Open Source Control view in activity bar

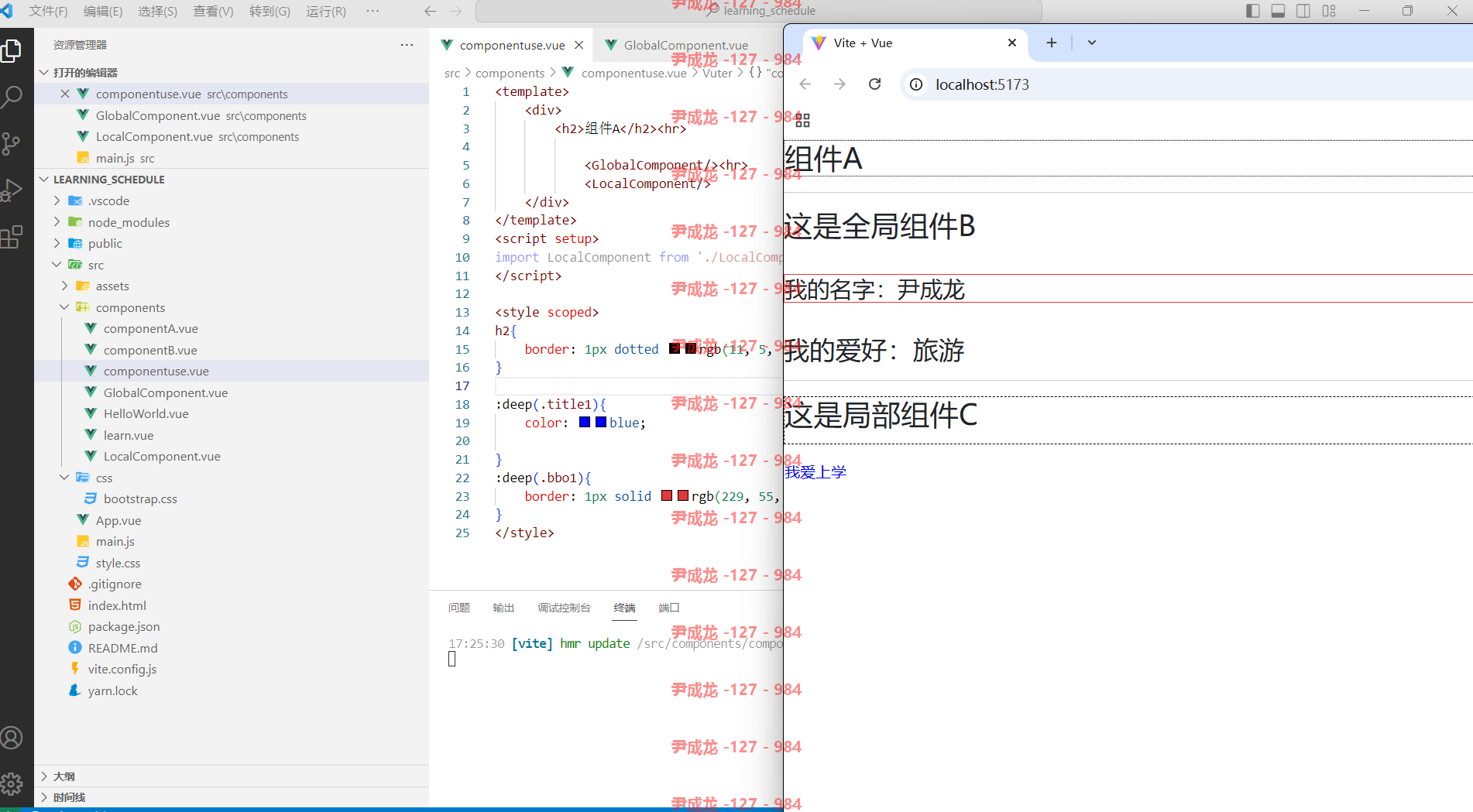pyautogui.click(x=12, y=143)
